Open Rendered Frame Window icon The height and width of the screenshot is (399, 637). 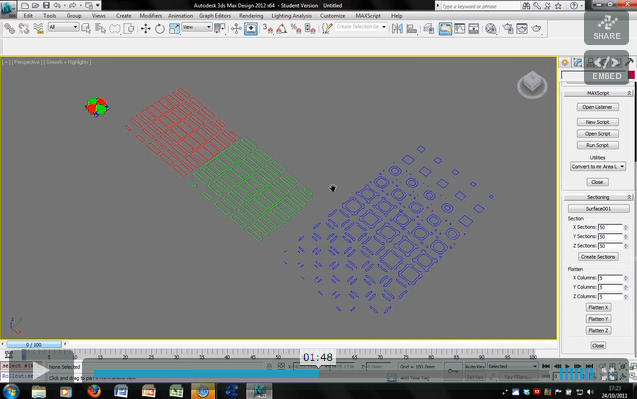point(522,28)
